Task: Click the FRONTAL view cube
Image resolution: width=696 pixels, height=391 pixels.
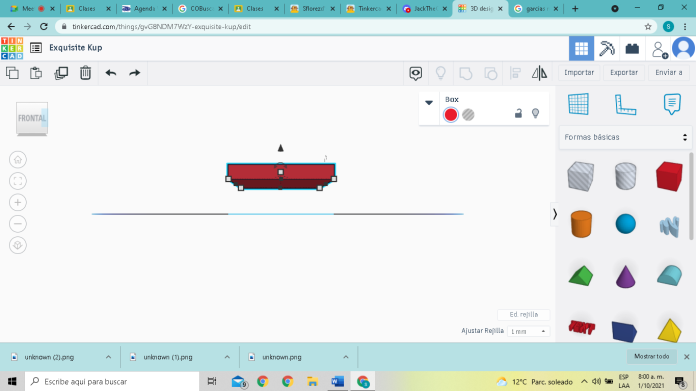Action: (x=32, y=118)
